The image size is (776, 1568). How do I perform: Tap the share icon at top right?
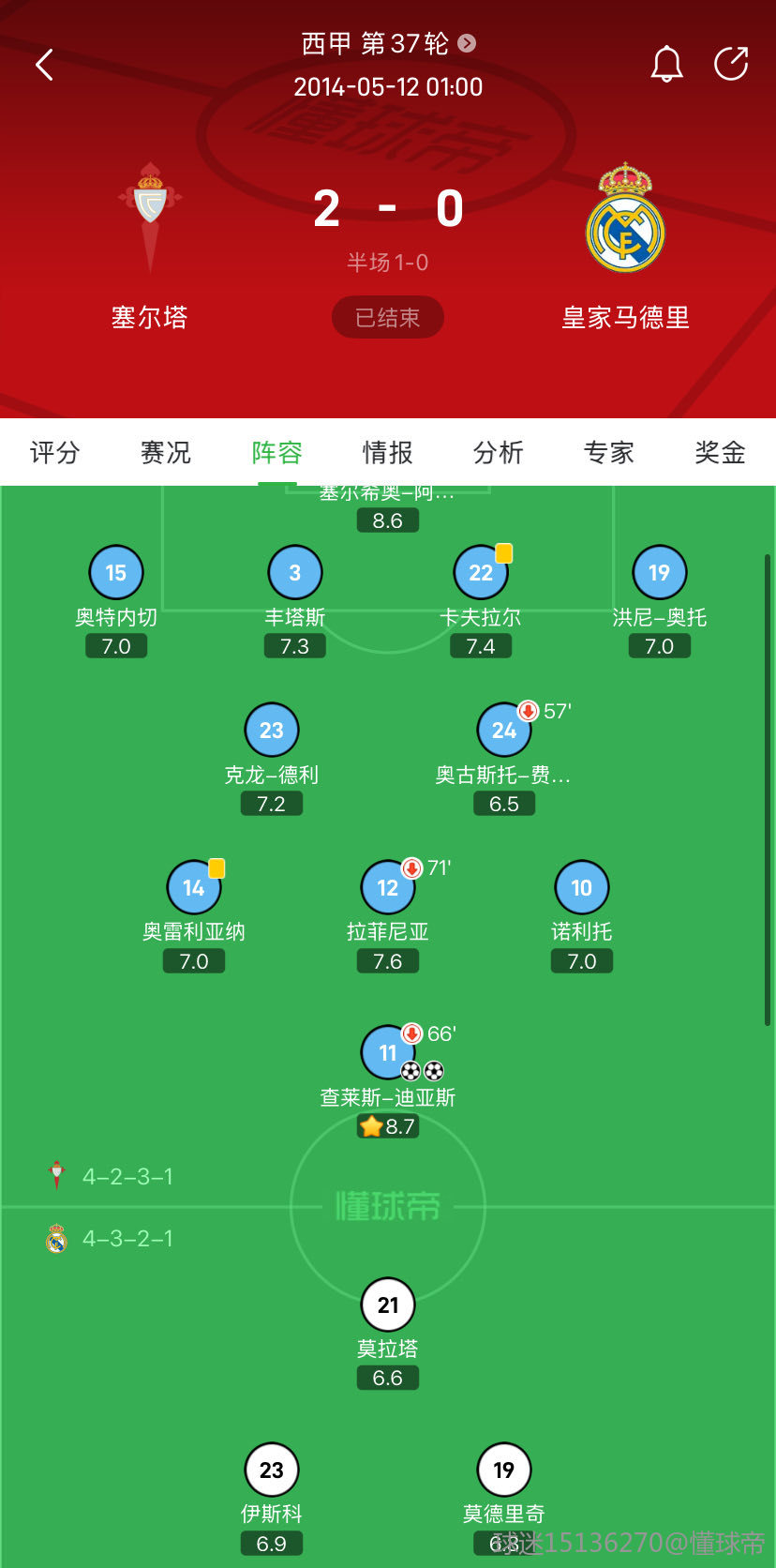click(731, 64)
